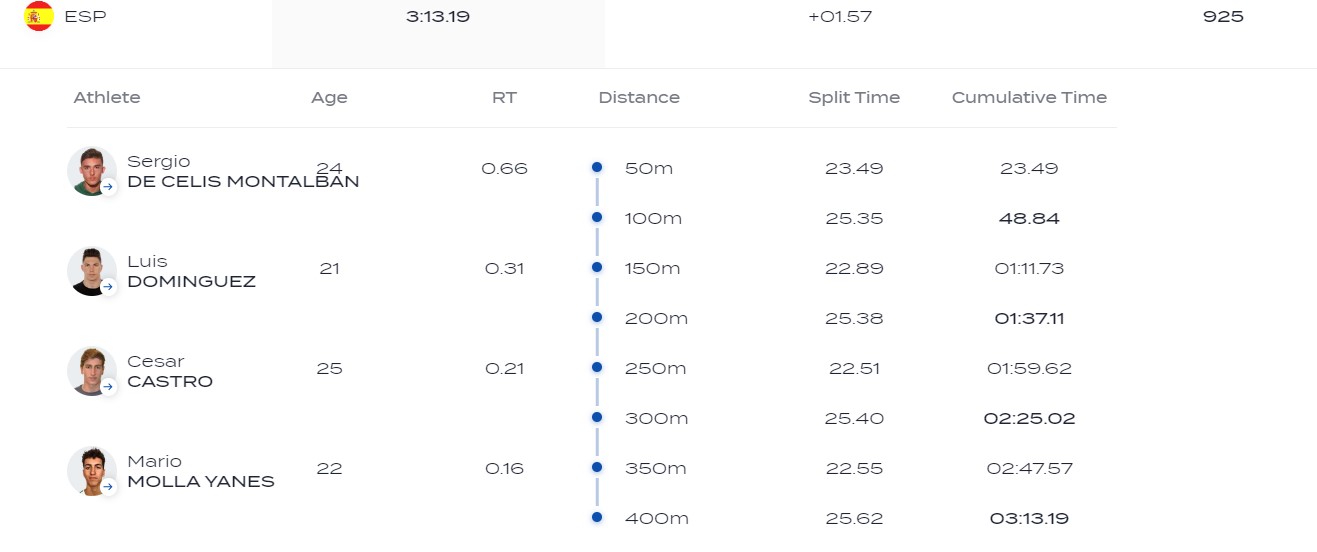Screen dimensions: 1317x552
Task: Click arrow badge on Luis's avatar
Action: [x=108, y=286]
